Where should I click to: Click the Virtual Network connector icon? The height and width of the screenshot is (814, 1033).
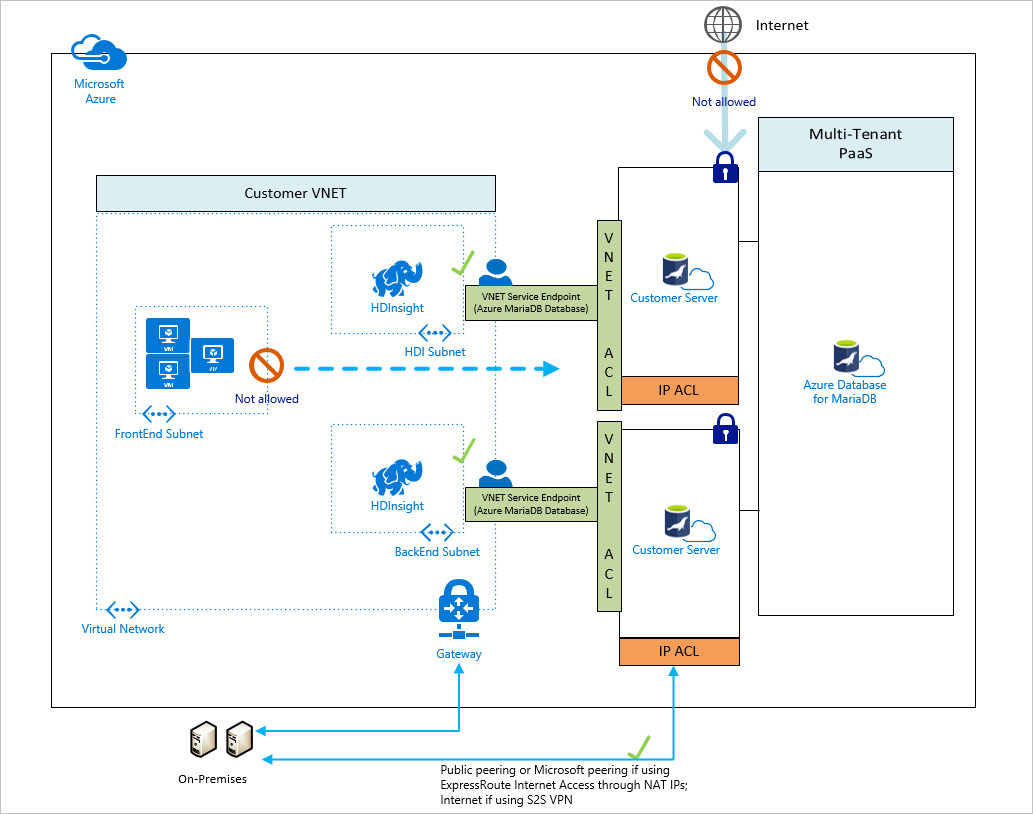click(x=123, y=609)
